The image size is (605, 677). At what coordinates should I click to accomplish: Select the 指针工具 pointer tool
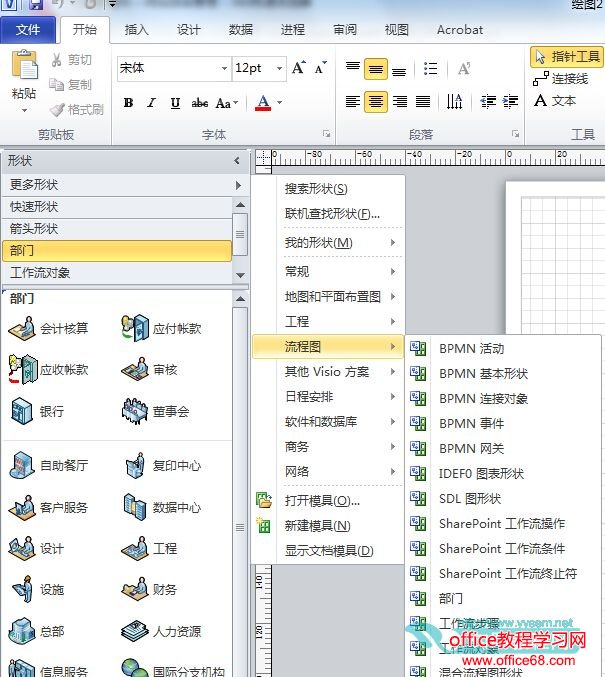tap(567, 57)
